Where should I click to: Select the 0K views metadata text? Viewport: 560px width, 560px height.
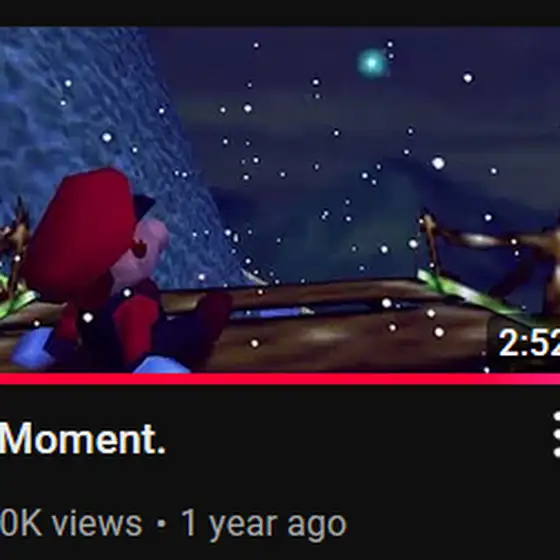click(x=71, y=524)
